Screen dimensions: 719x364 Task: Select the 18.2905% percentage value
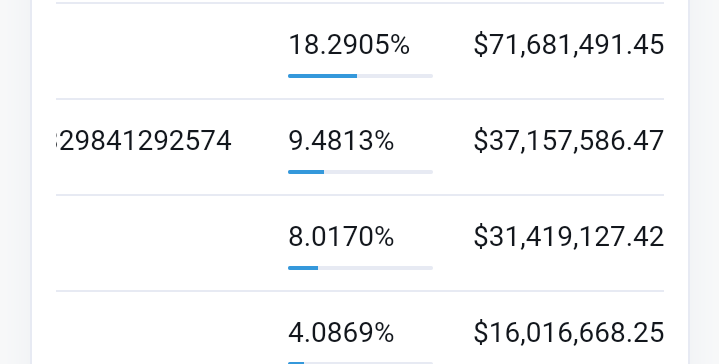click(349, 45)
